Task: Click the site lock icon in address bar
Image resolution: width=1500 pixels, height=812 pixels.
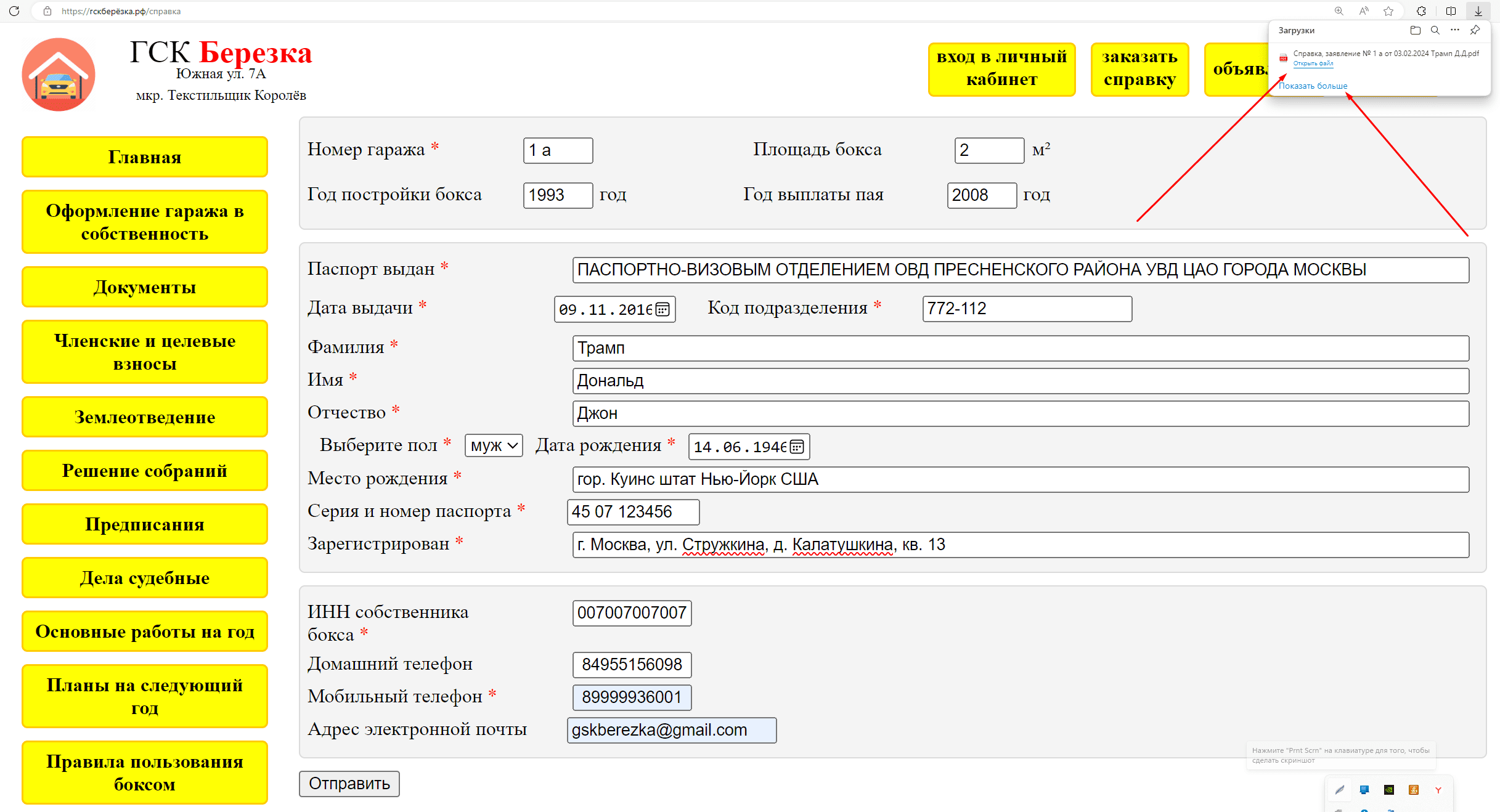Action: click(47, 11)
